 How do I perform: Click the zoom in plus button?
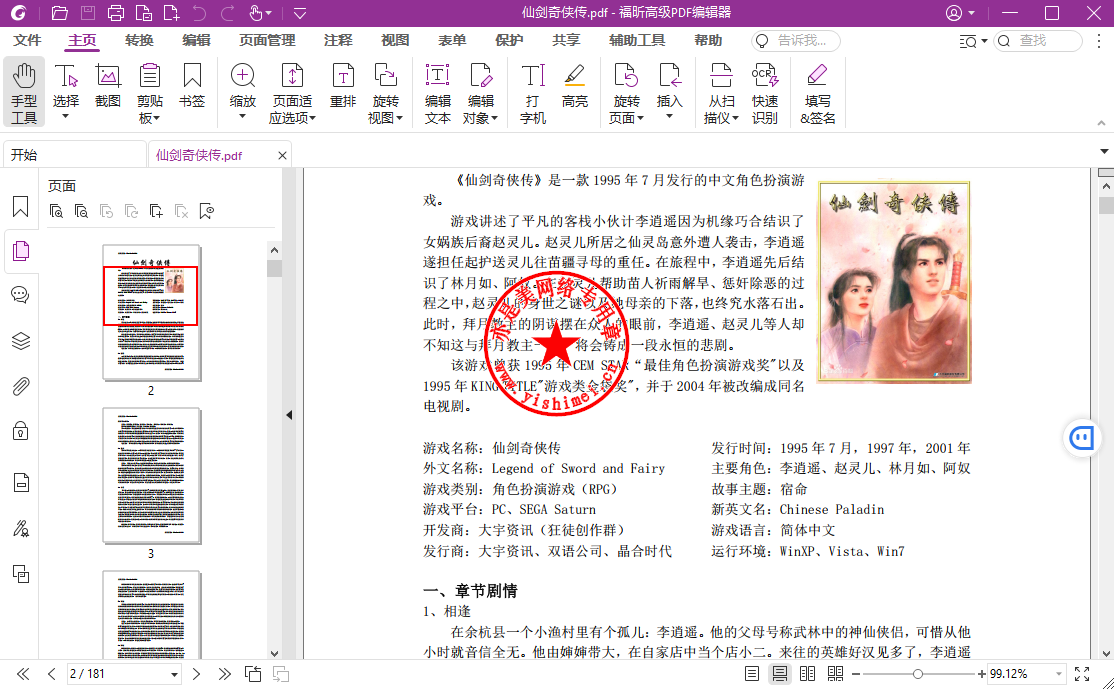click(x=981, y=674)
